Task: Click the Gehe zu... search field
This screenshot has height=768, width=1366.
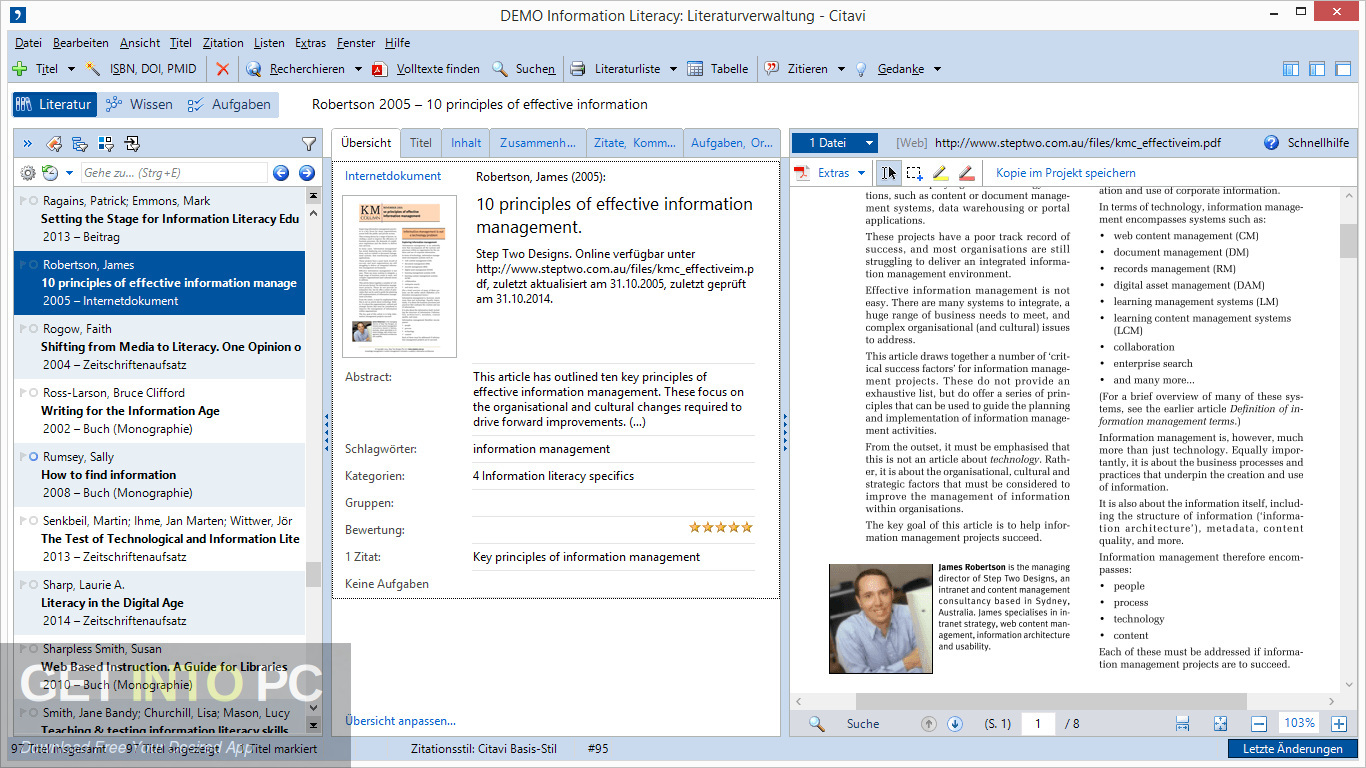Action: tap(173, 173)
